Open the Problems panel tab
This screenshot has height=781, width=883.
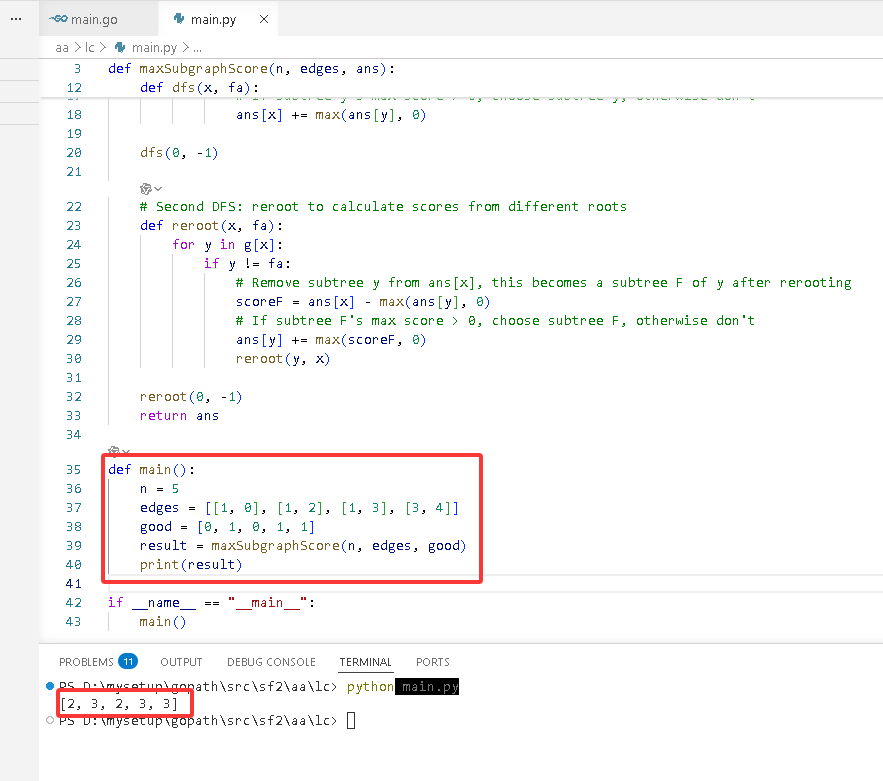(86, 662)
